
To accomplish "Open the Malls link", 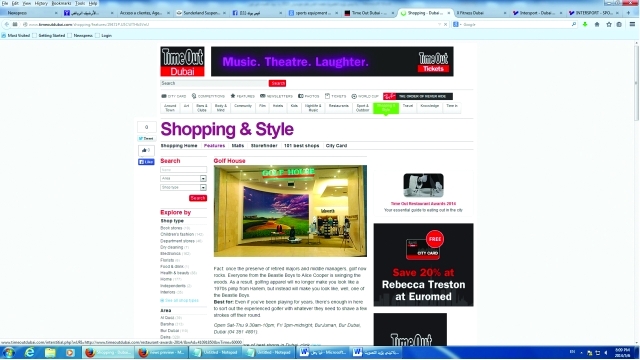I will tap(238, 146).
